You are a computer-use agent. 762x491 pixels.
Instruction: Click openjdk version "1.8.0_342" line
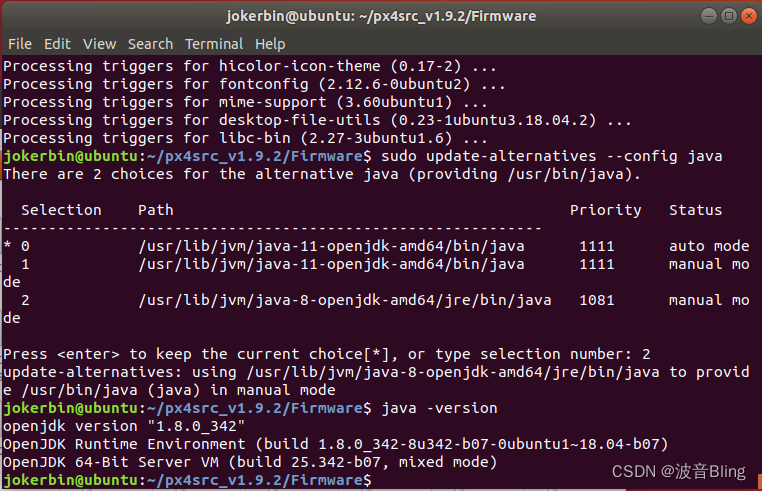pyautogui.click(x=124, y=426)
